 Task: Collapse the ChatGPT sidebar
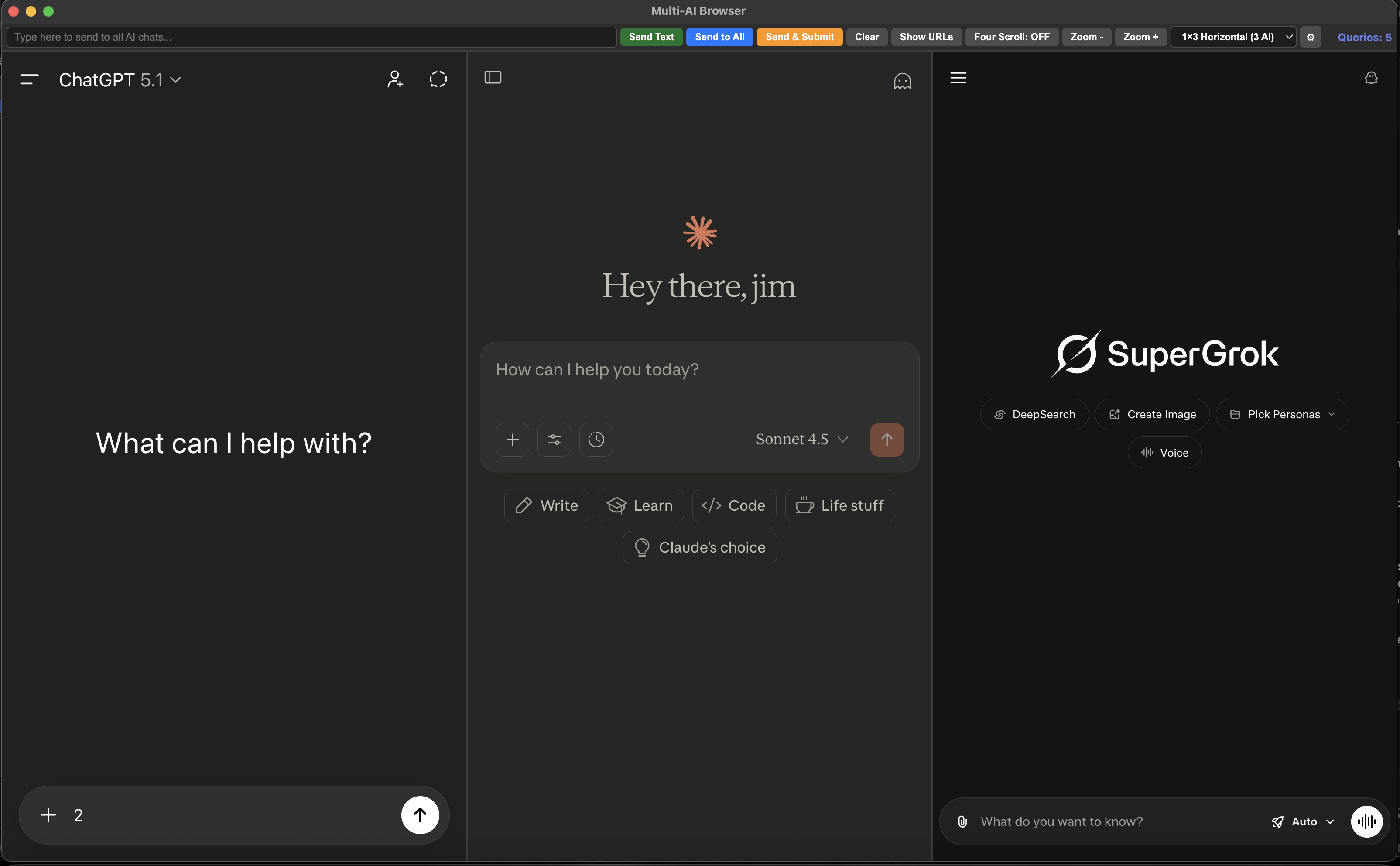(28, 79)
